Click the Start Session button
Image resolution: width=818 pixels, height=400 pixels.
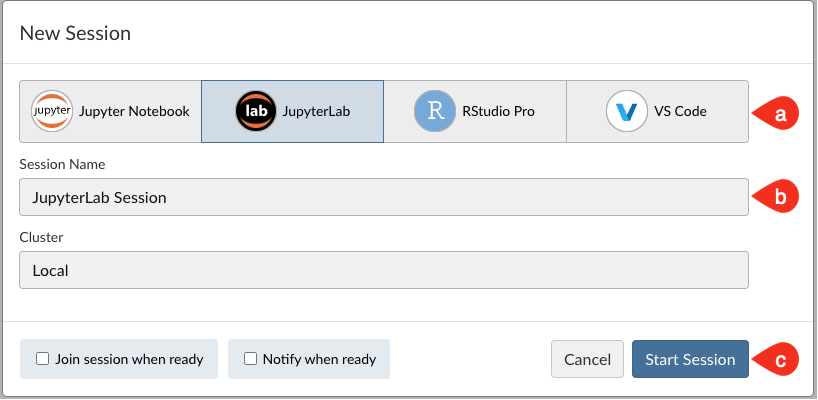(x=690, y=359)
